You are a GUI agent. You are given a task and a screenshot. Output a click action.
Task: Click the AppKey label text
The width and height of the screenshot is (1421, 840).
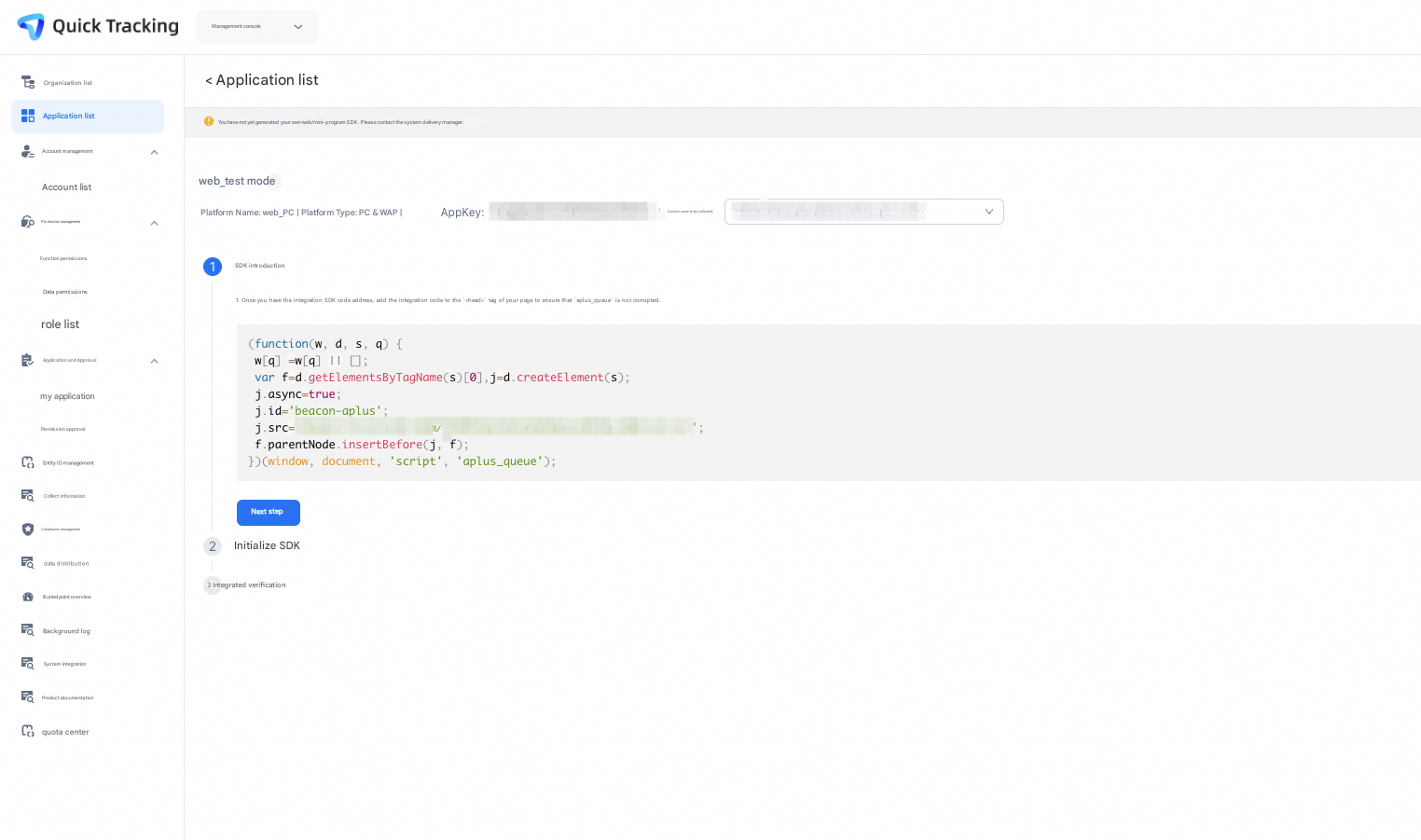(462, 213)
